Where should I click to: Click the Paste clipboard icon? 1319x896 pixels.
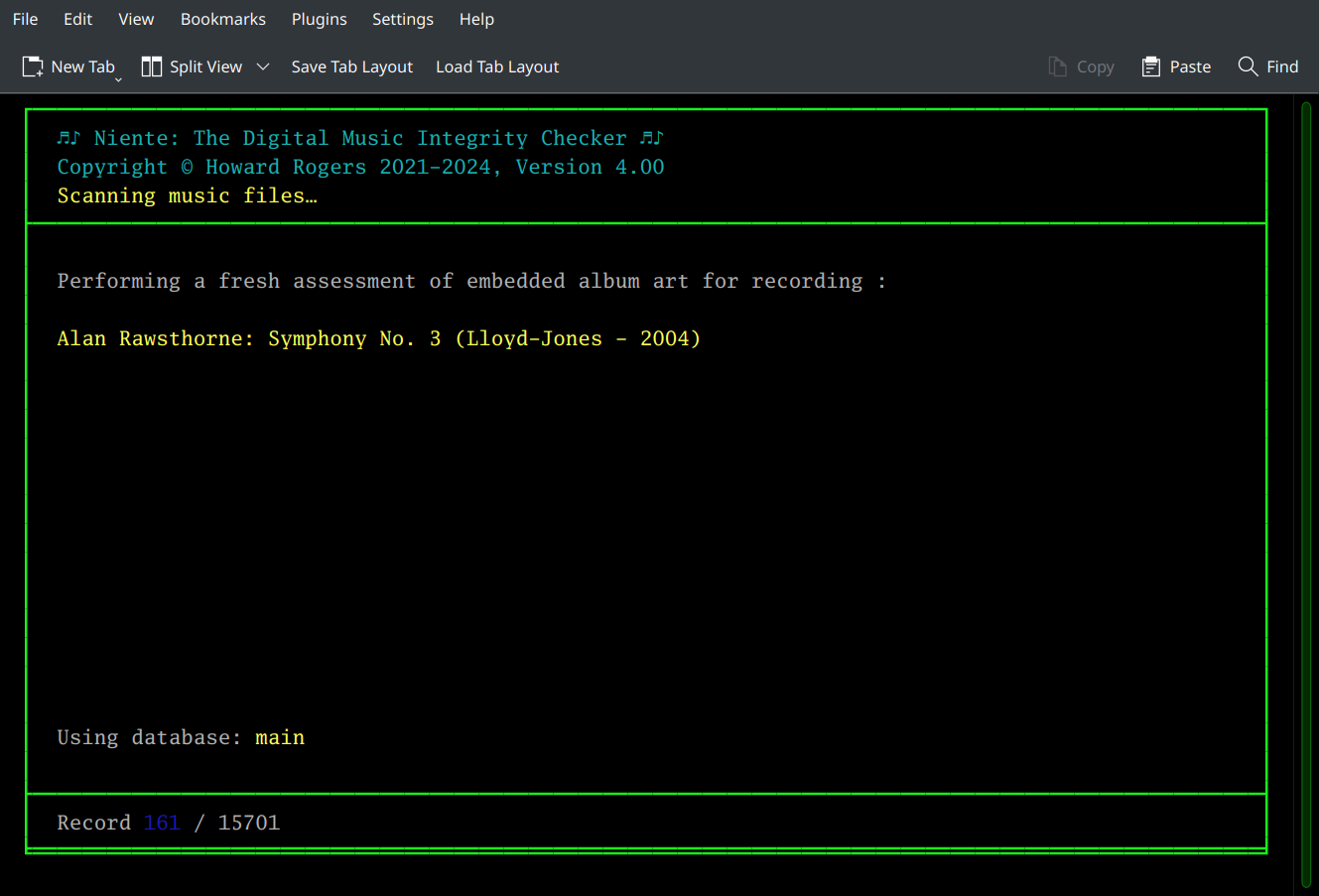click(1150, 65)
